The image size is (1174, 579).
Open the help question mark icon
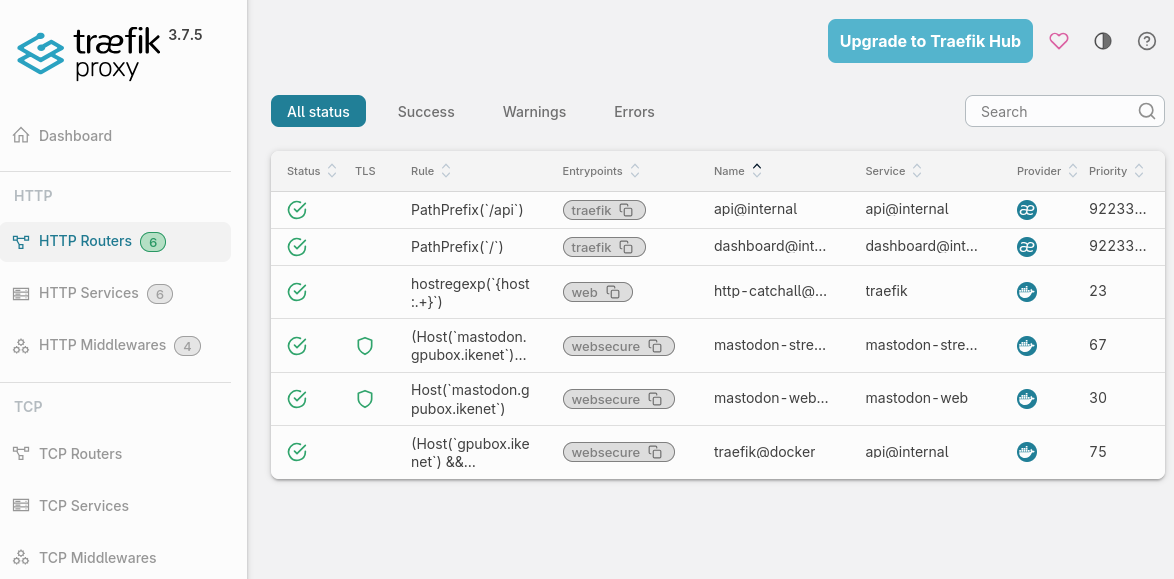[1146, 41]
